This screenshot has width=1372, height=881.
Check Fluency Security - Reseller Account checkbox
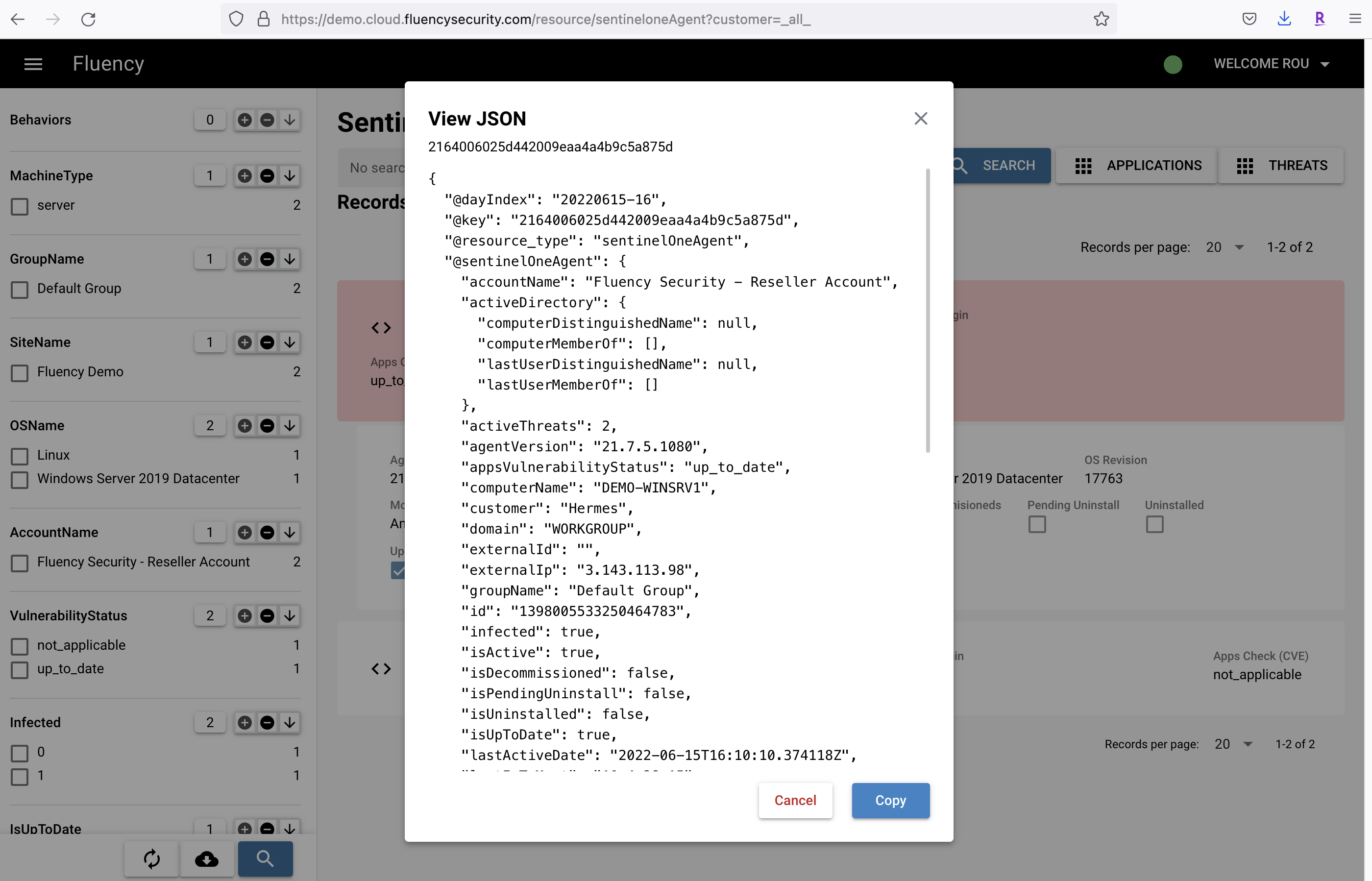click(x=20, y=563)
